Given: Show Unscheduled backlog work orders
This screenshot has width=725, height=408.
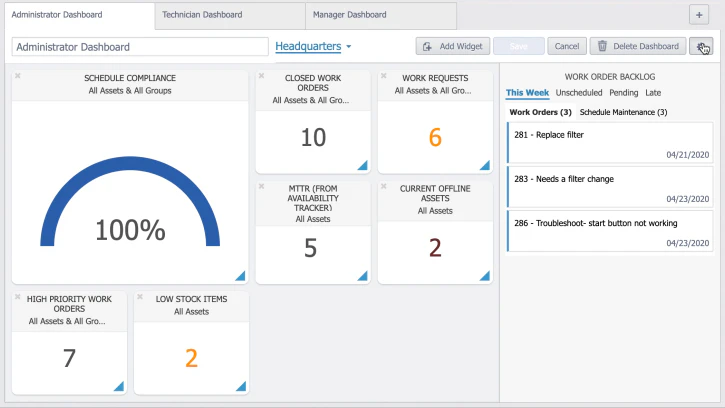Looking at the screenshot, I should (579, 93).
